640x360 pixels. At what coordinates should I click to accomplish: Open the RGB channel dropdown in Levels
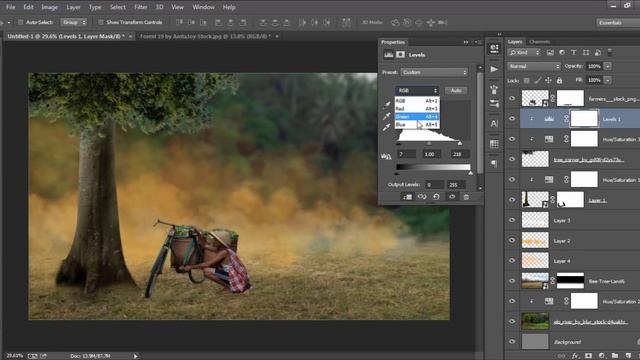416,91
